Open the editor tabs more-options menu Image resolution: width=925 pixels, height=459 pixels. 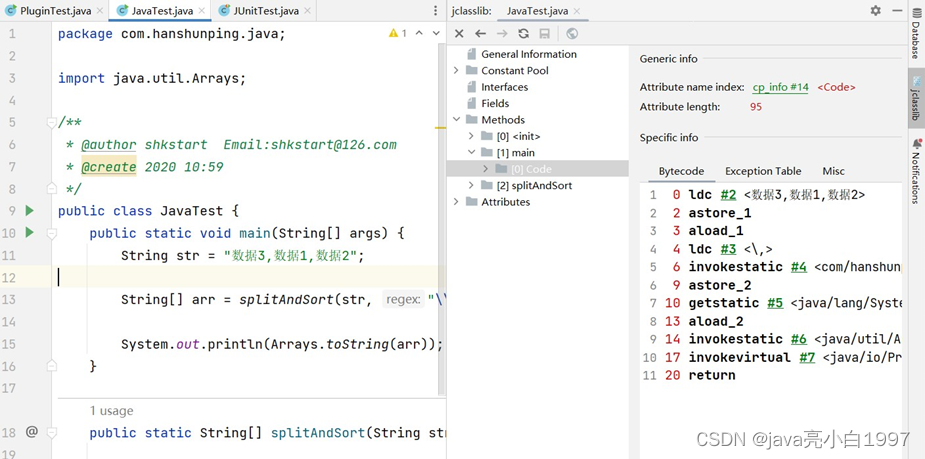coord(435,11)
